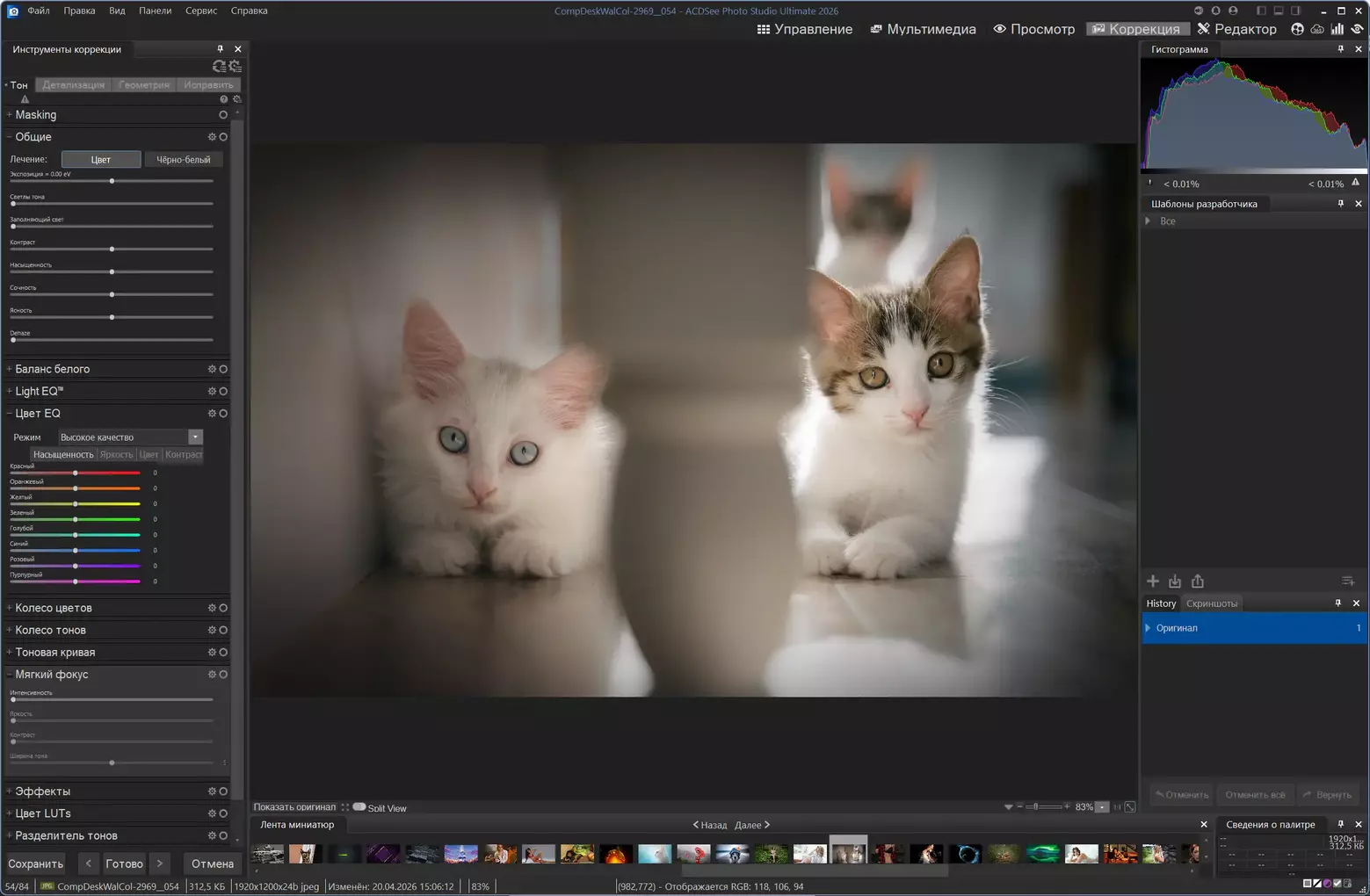The image size is (1370, 896).
Task: Click gear icon of Тоновая кривая section
Action: [212, 653]
